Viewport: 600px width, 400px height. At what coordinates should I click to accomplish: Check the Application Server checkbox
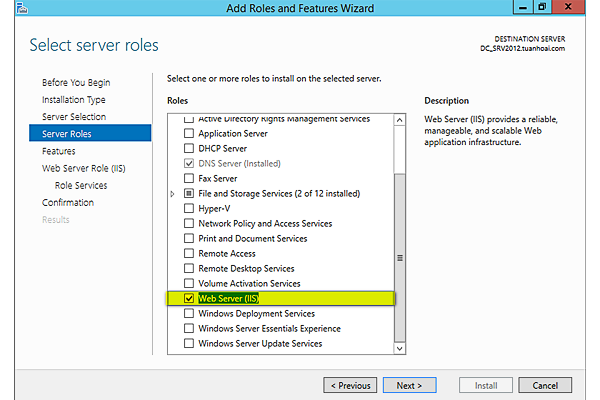tap(189, 133)
